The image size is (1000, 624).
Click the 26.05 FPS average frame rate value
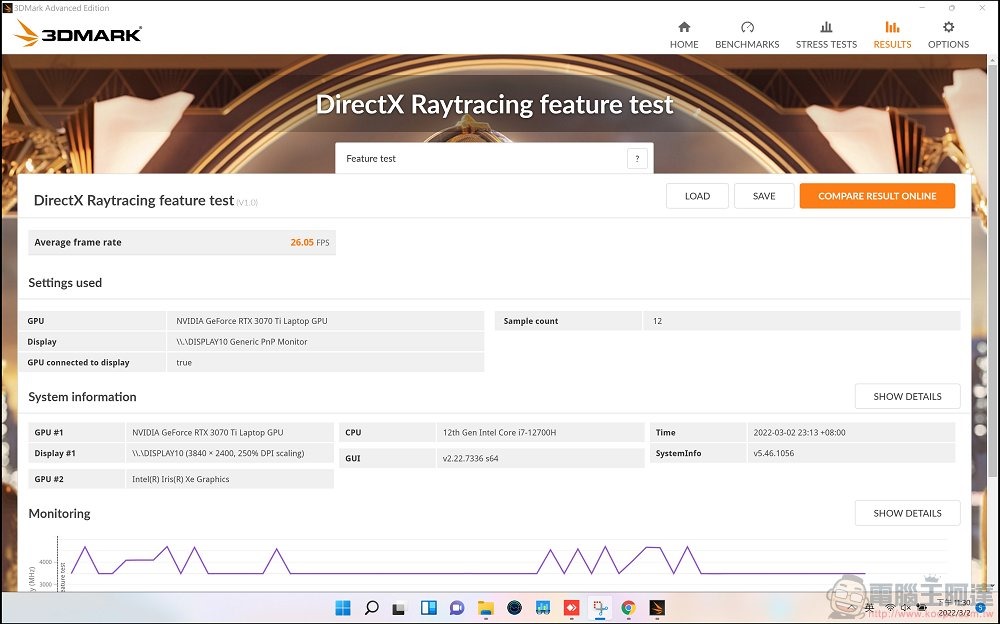[x=310, y=242]
